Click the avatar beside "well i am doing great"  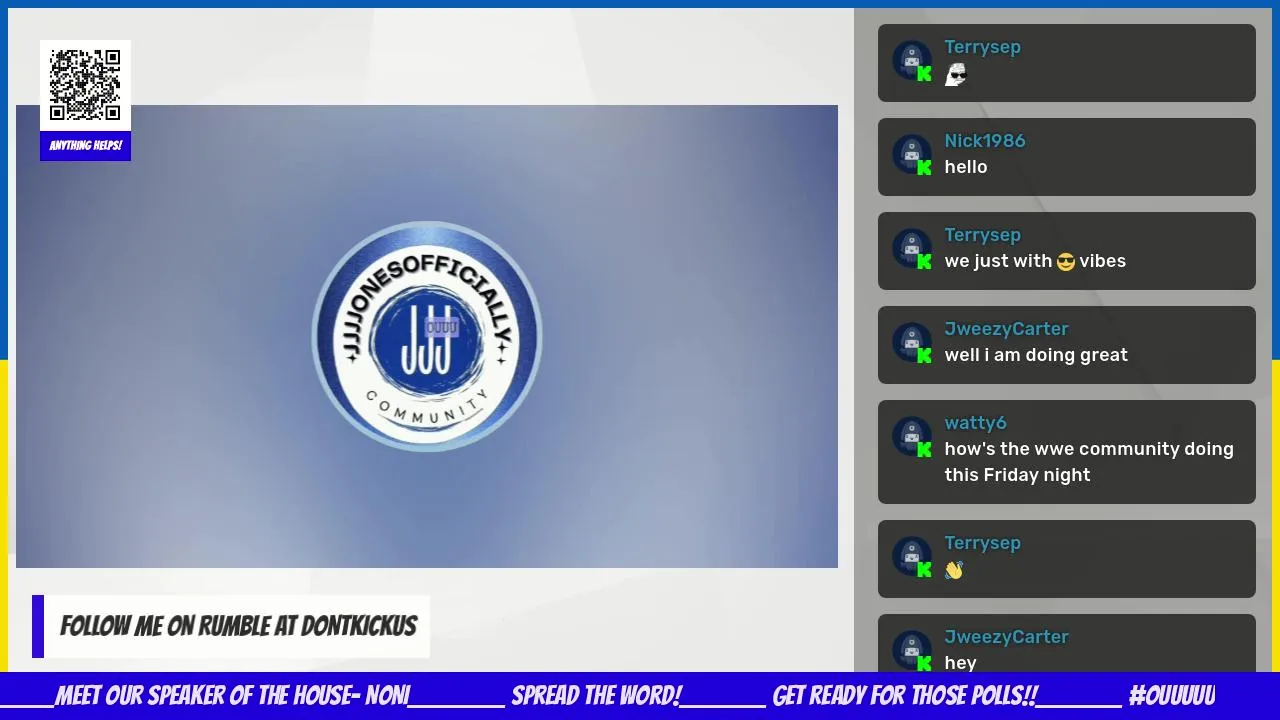point(912,342)
